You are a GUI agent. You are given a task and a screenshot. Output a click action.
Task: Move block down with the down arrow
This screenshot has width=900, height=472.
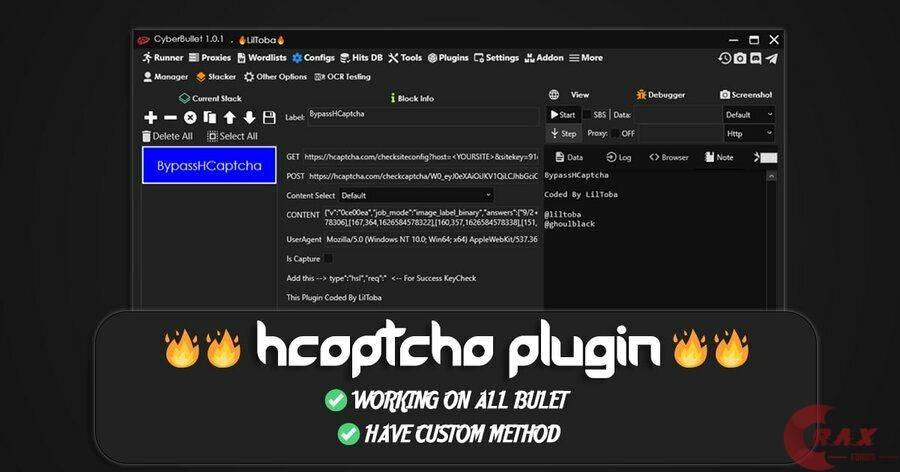(x=249, y=118)
